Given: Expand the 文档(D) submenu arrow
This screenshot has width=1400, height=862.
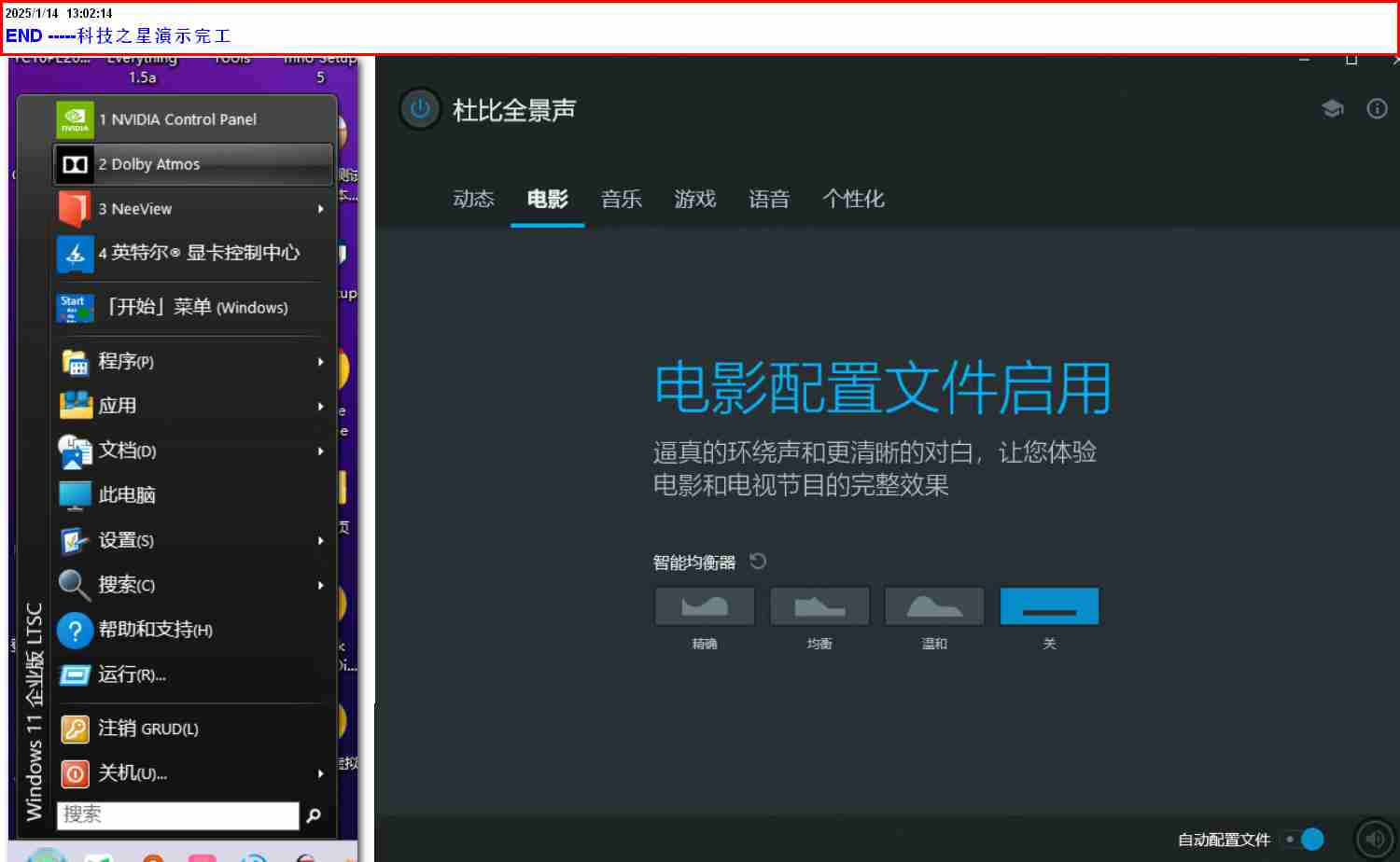Looking at the screenshot, I should (x=321, y=452).
